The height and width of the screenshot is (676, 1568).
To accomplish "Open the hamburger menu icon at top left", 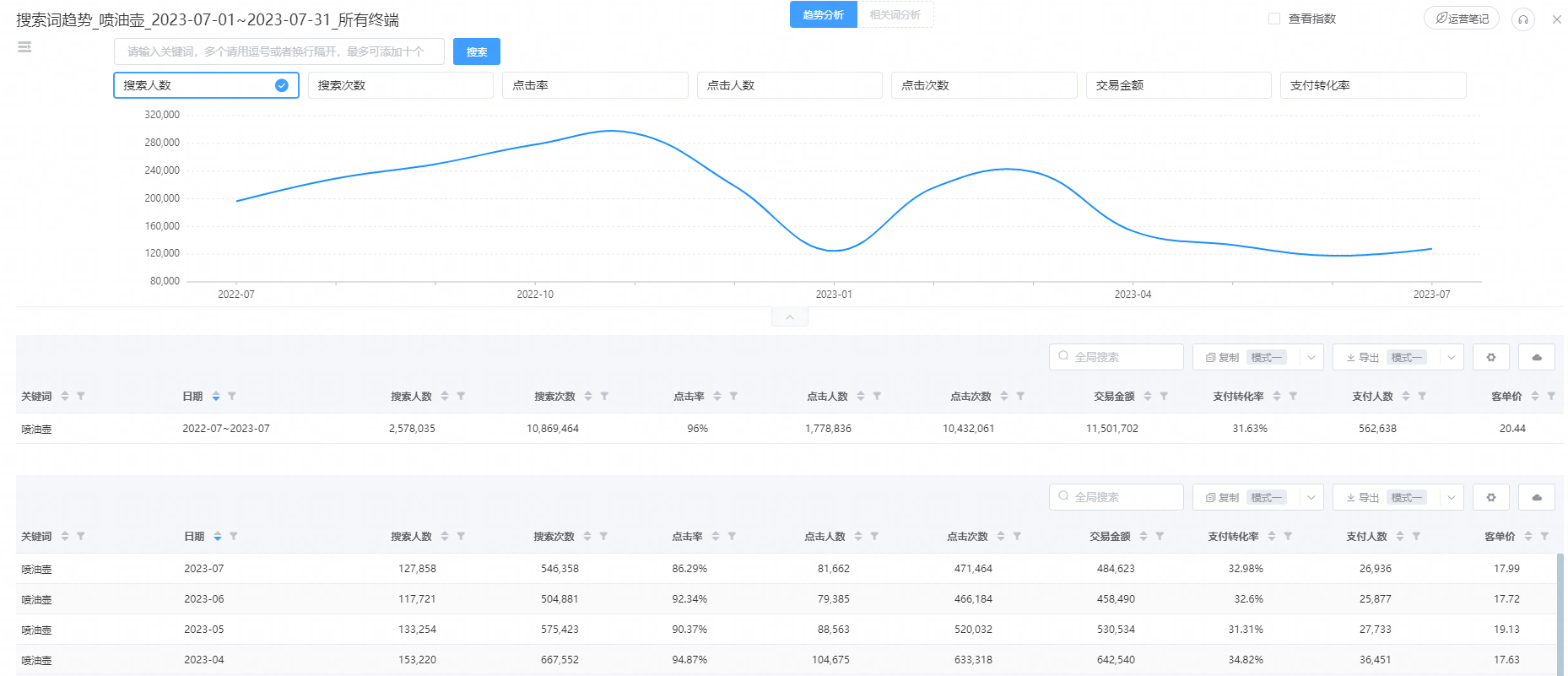I will (24, 47).
